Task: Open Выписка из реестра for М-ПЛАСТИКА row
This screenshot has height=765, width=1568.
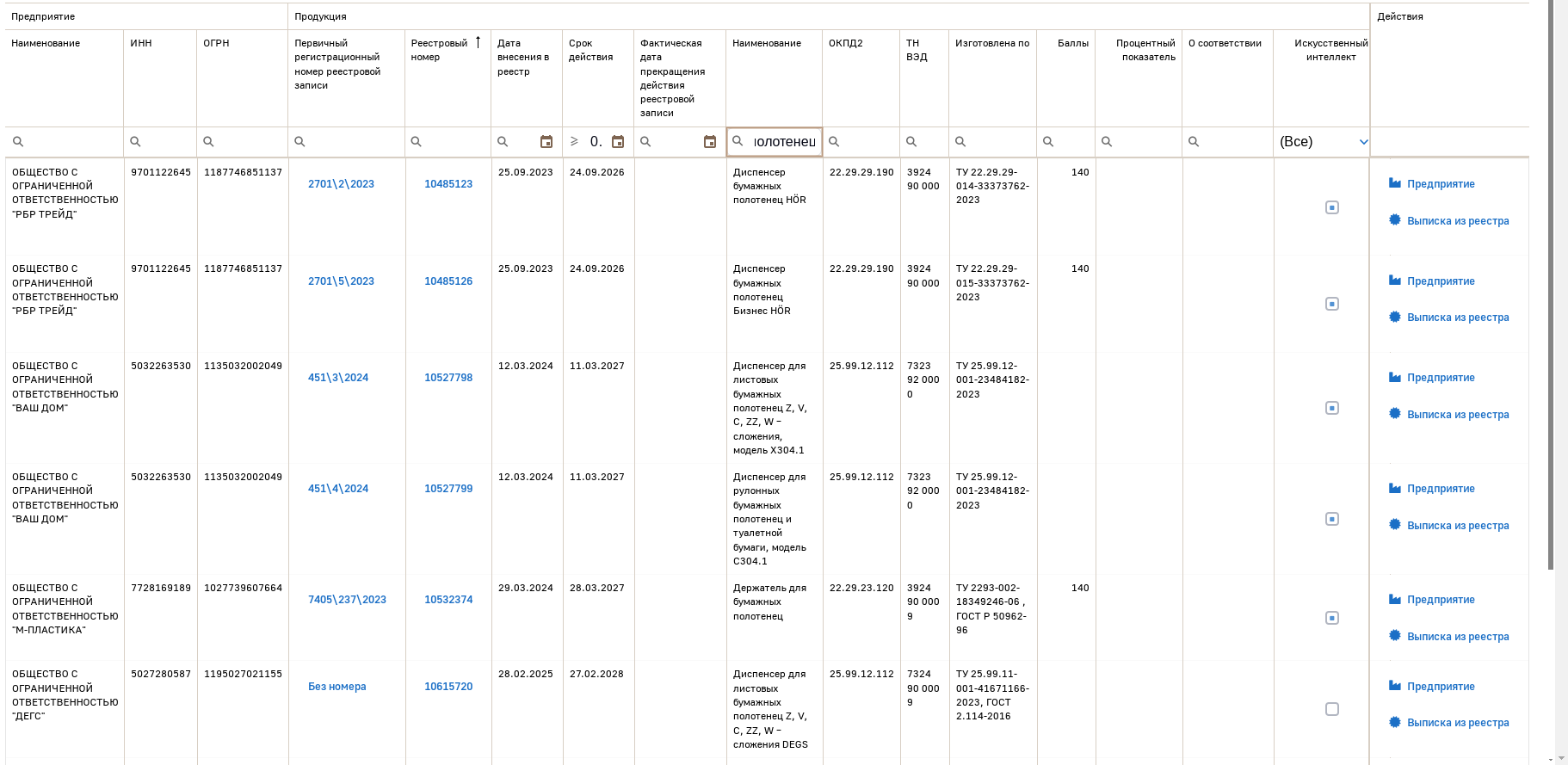Action: [1458, 637]
